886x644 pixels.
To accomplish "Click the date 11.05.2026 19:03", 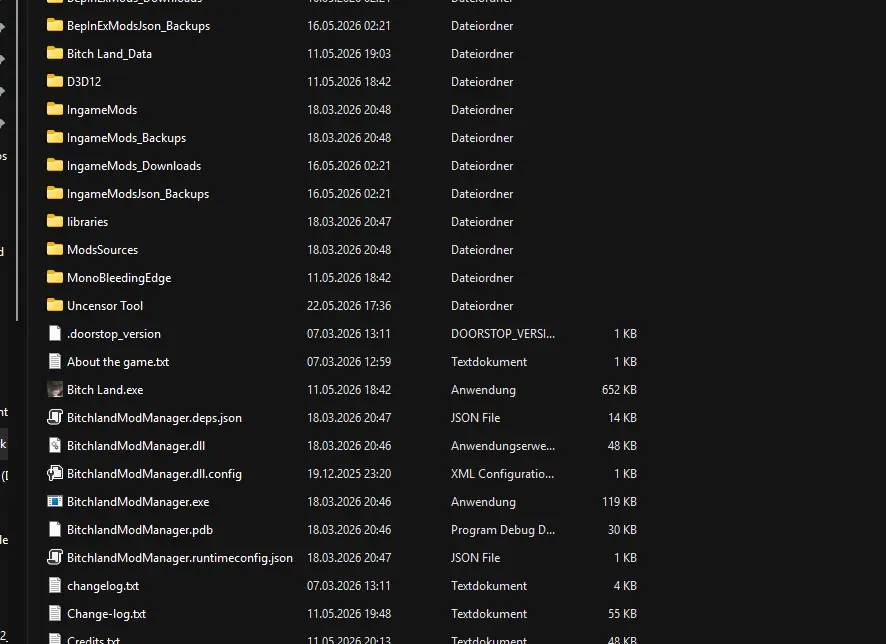I will pyautogui.click(x=349, y=54).
